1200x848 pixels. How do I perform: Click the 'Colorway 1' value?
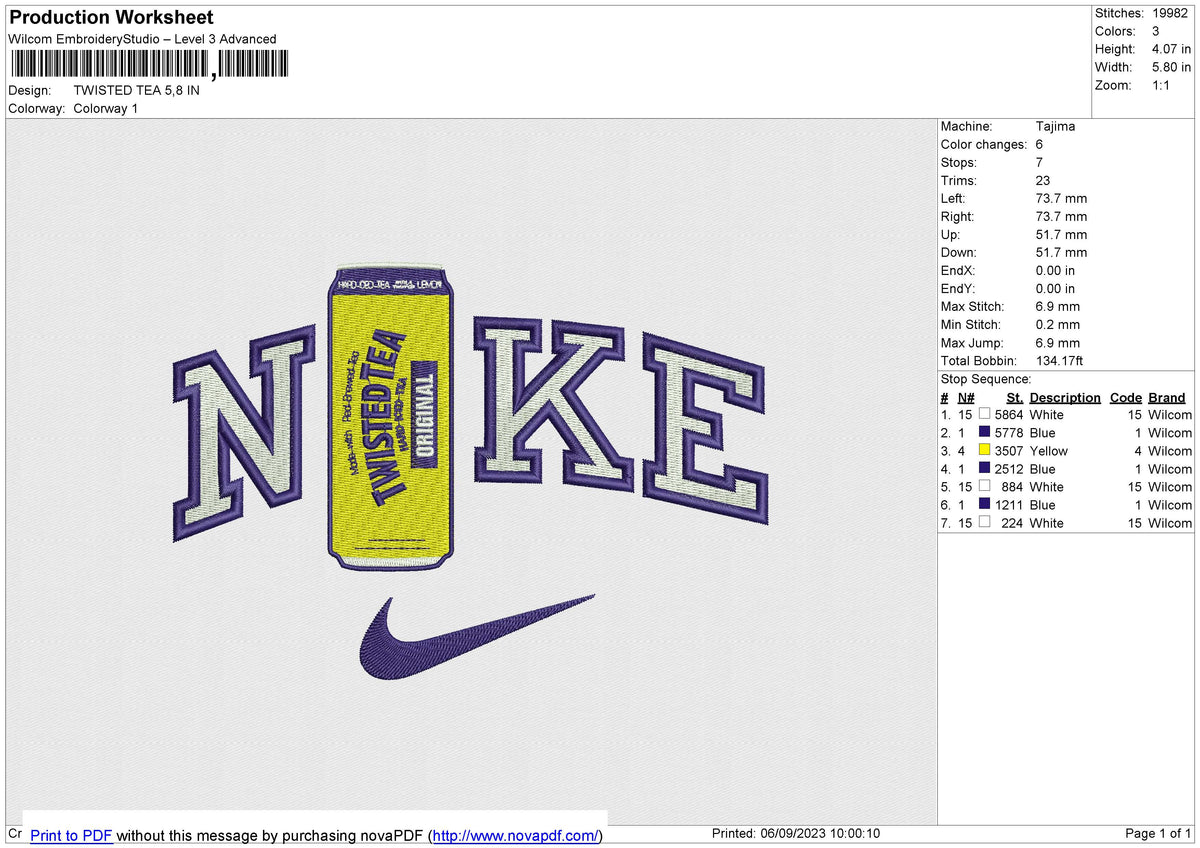(106, 108)
